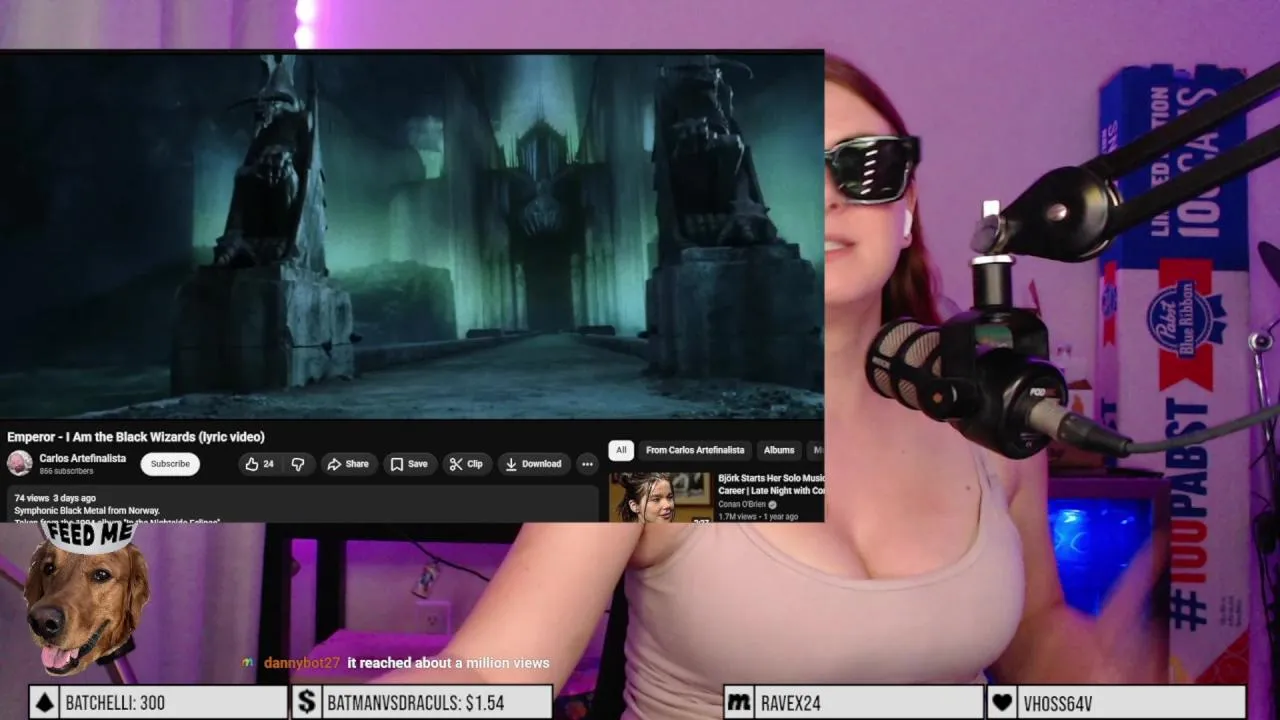Open the three-dot more actions menu
Viewport: 1280px width, 720px height.
pos(587,464)
